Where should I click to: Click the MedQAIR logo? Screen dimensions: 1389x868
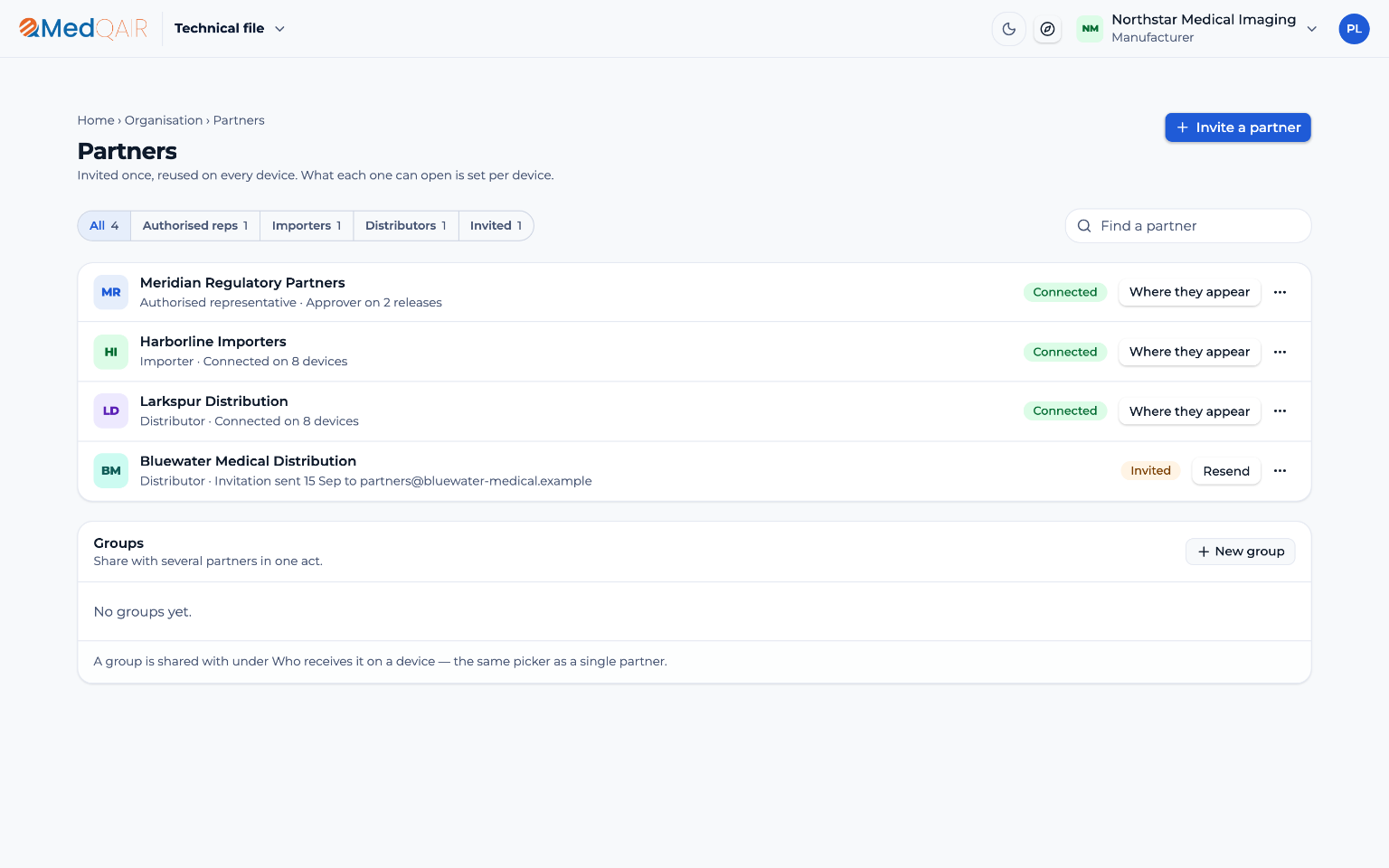(x=83, y=29)
